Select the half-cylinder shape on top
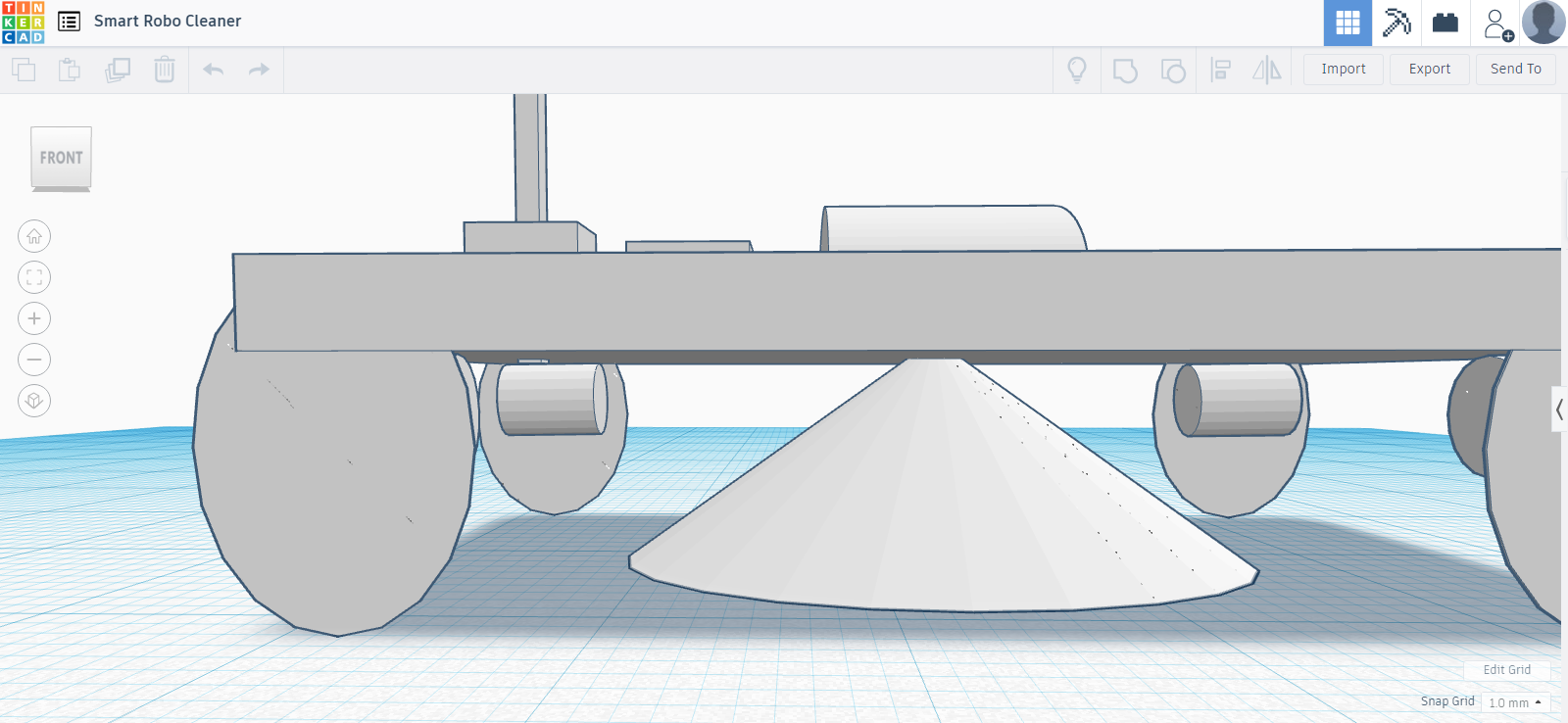This screenshot has width=1568, height=723. [x=953, y=228]
